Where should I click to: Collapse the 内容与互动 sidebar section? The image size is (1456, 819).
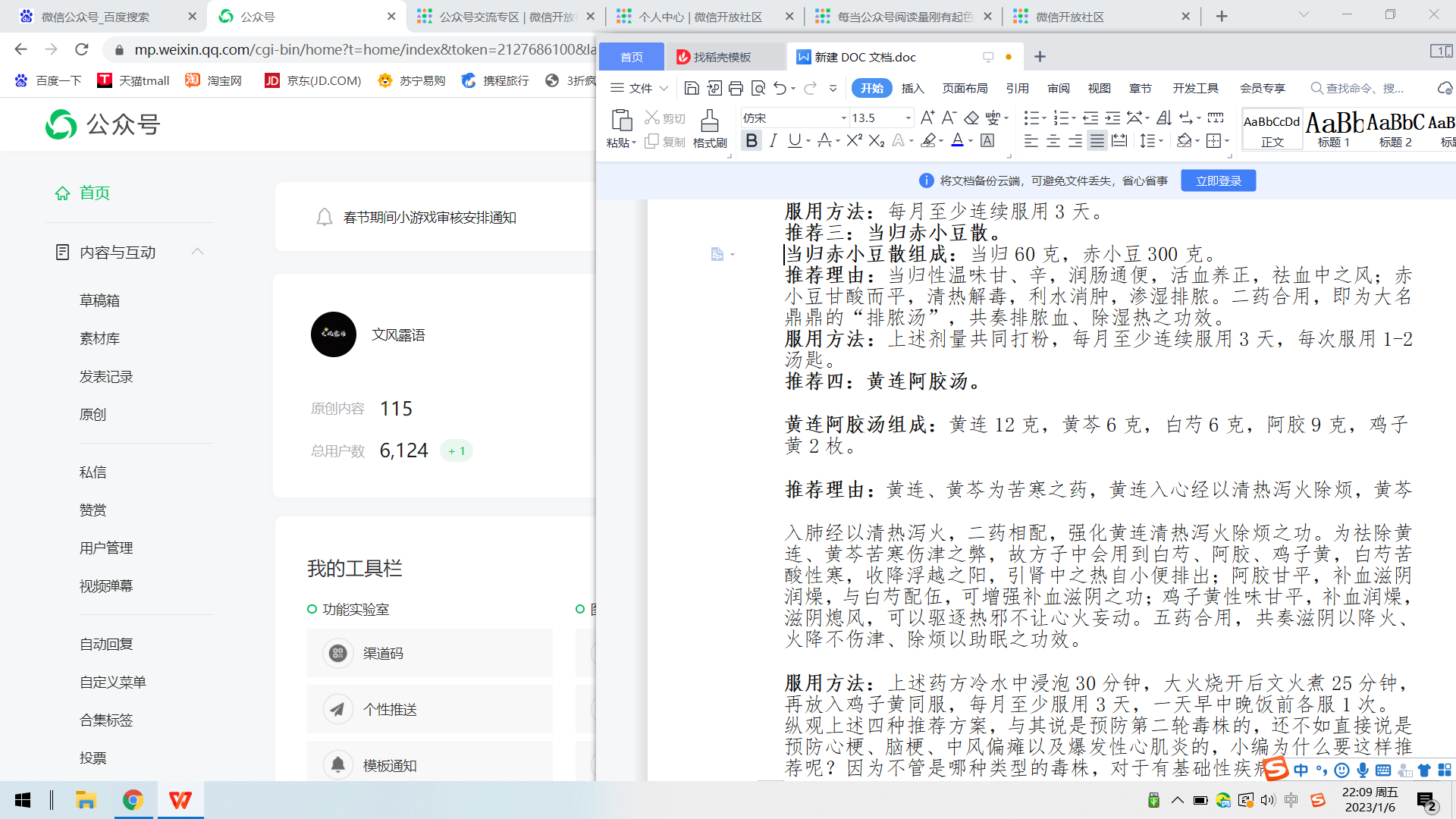pyautogui.click(x=198, y=252)
